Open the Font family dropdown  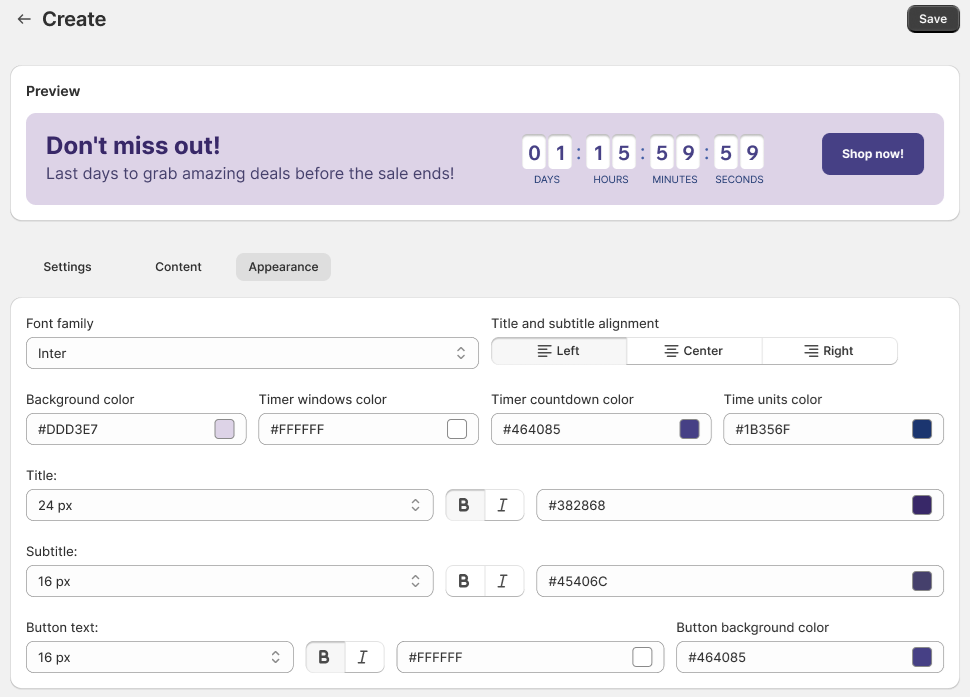[x=252, y=353]
